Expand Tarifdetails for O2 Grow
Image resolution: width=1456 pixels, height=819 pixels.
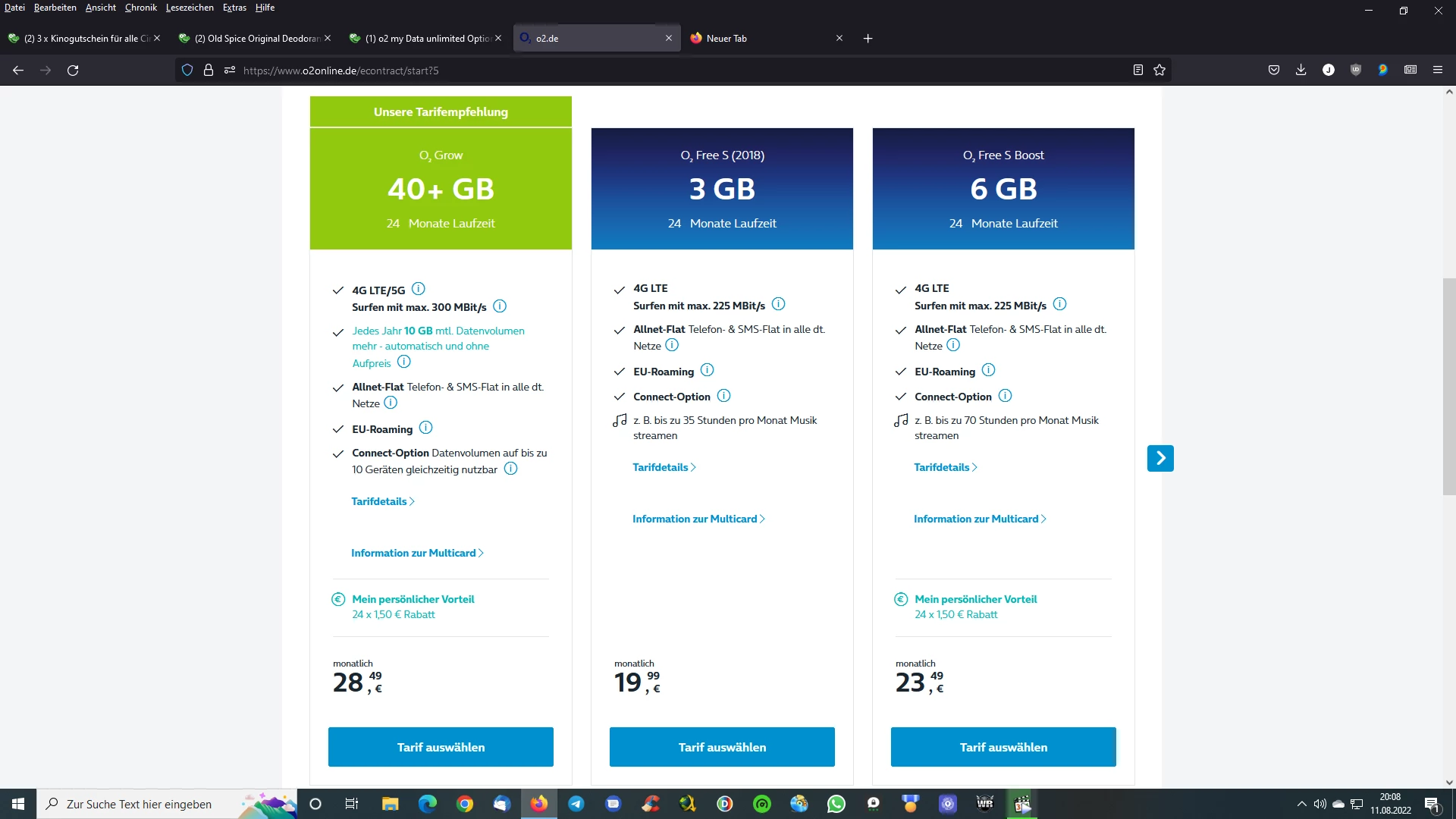click(x=382, y=501)
